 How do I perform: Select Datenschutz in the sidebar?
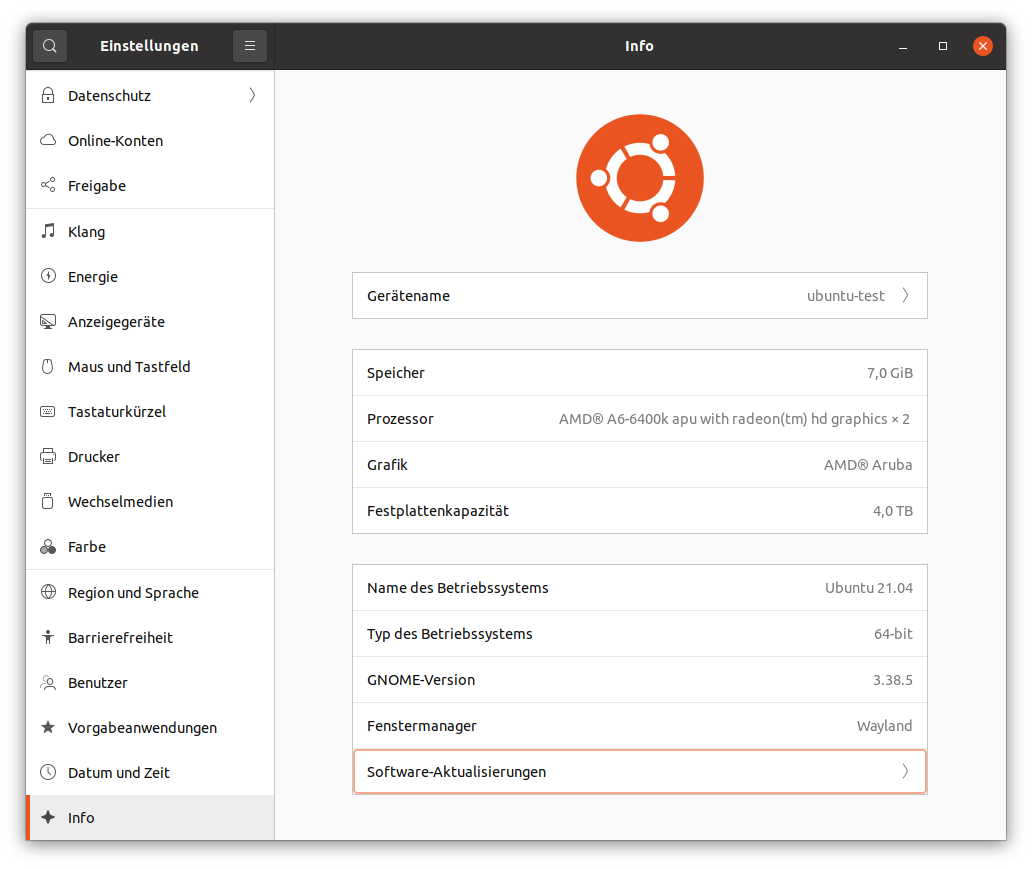coord(150,95)
